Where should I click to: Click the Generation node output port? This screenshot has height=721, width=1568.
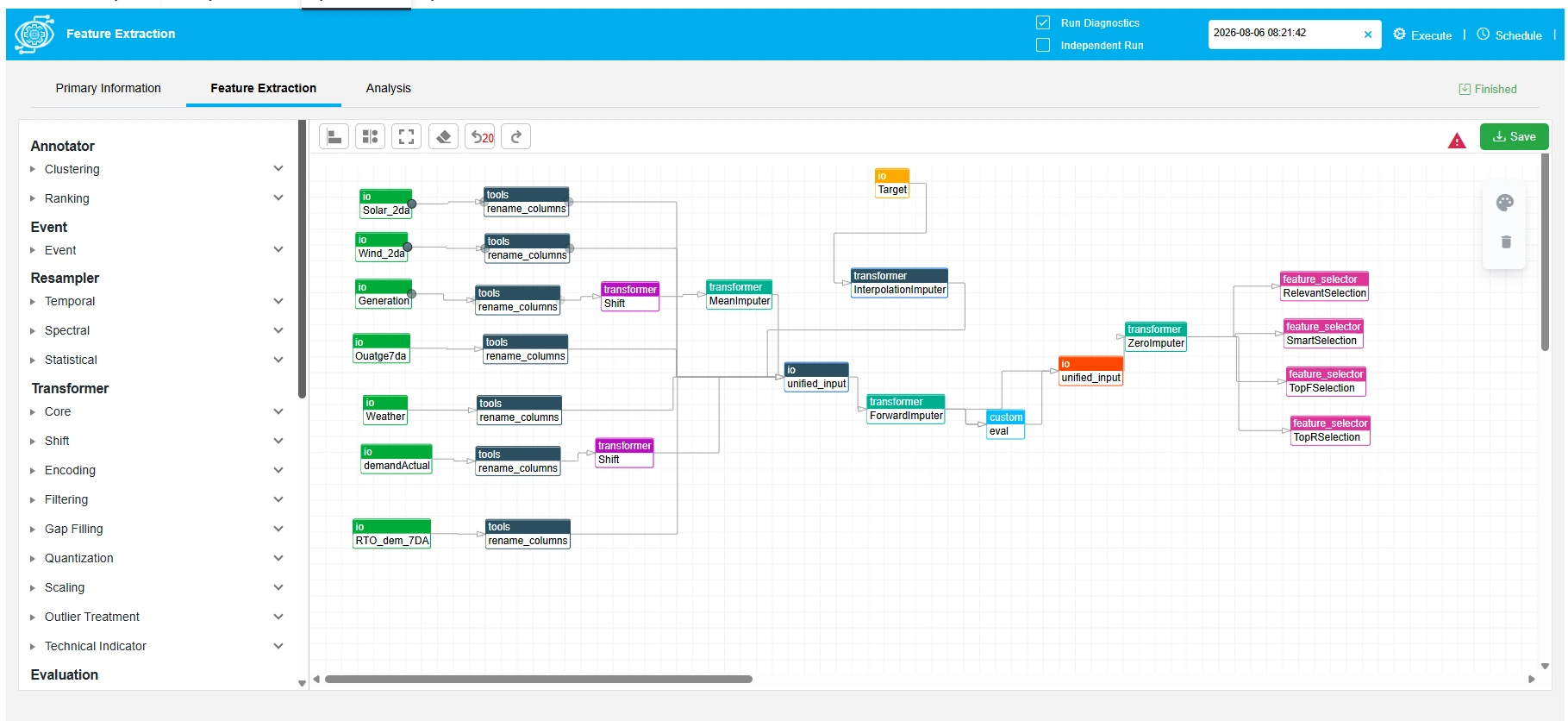(x=412, y=294)
